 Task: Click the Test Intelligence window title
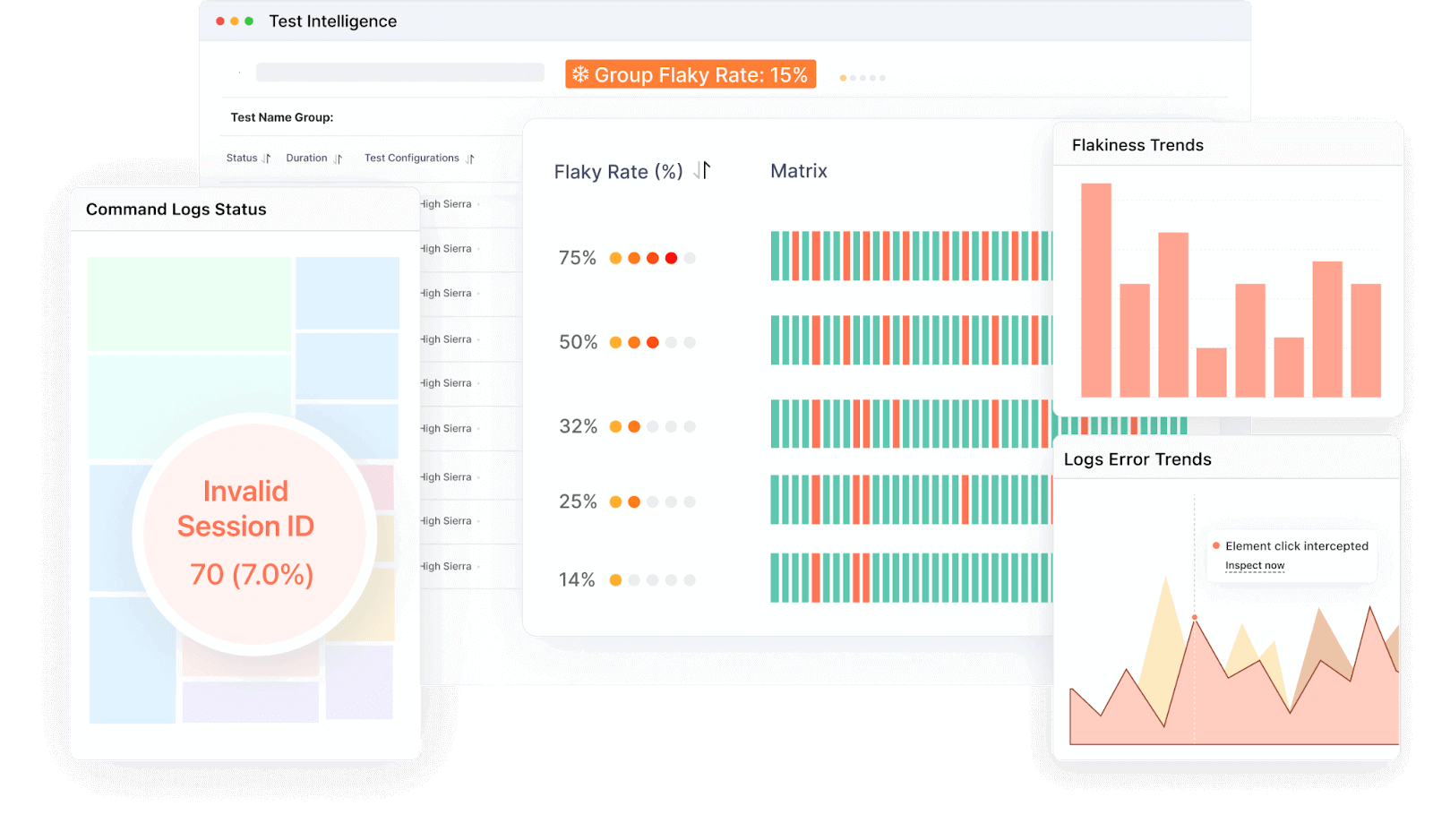click(333, 21)
